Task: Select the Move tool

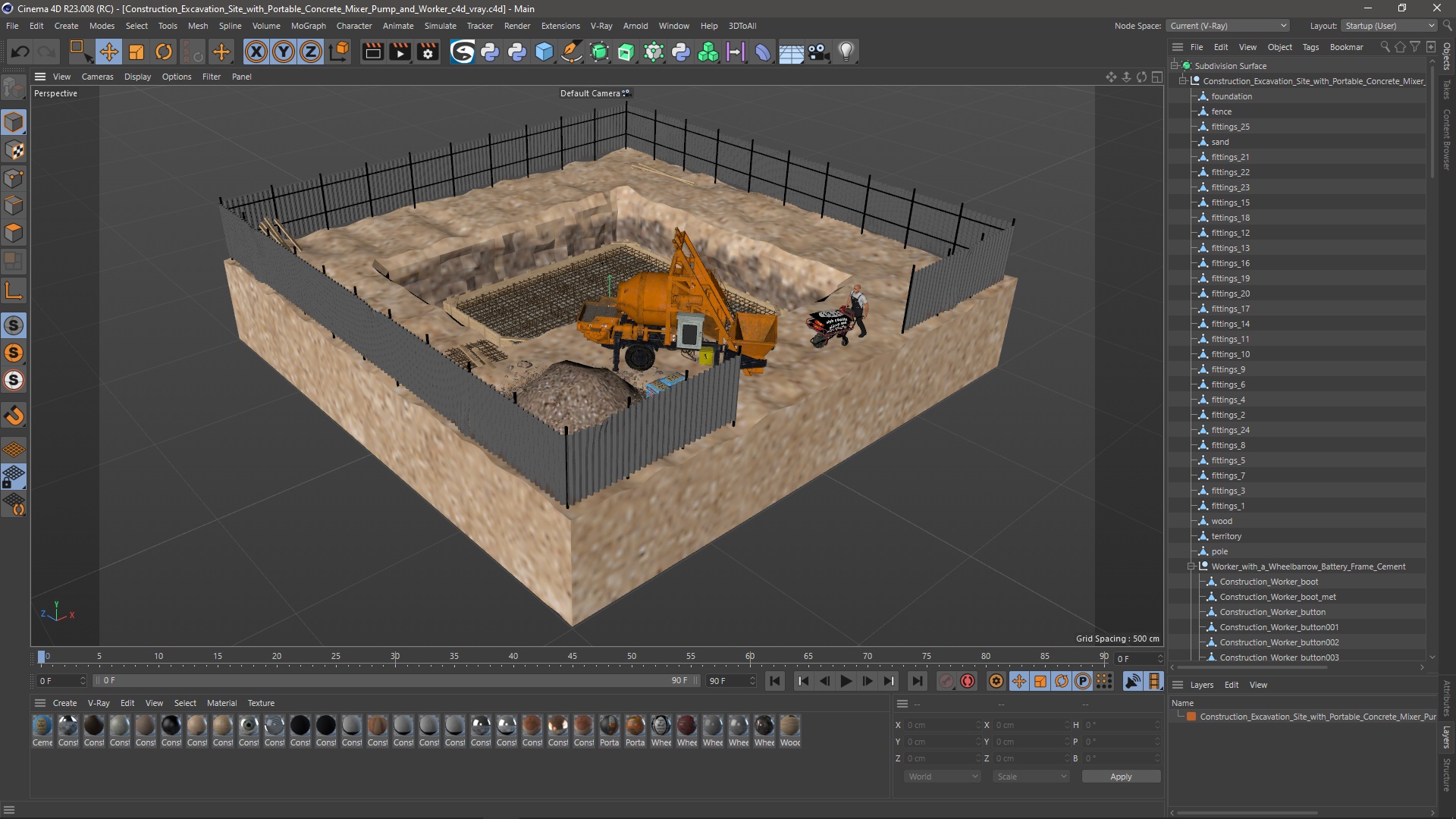Action: (x=108, y=52)
